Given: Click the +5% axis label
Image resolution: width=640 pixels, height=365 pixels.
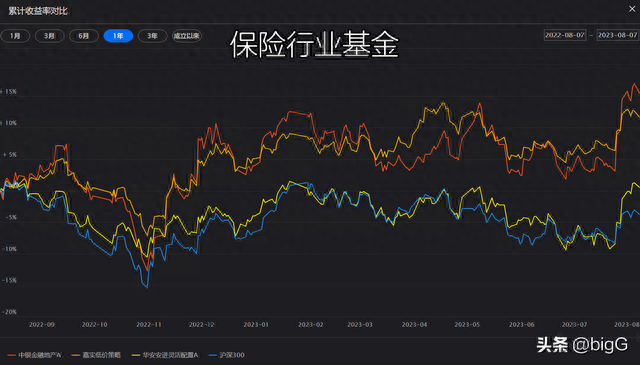Looking at the screenshot, I should (x=10, y=155).
